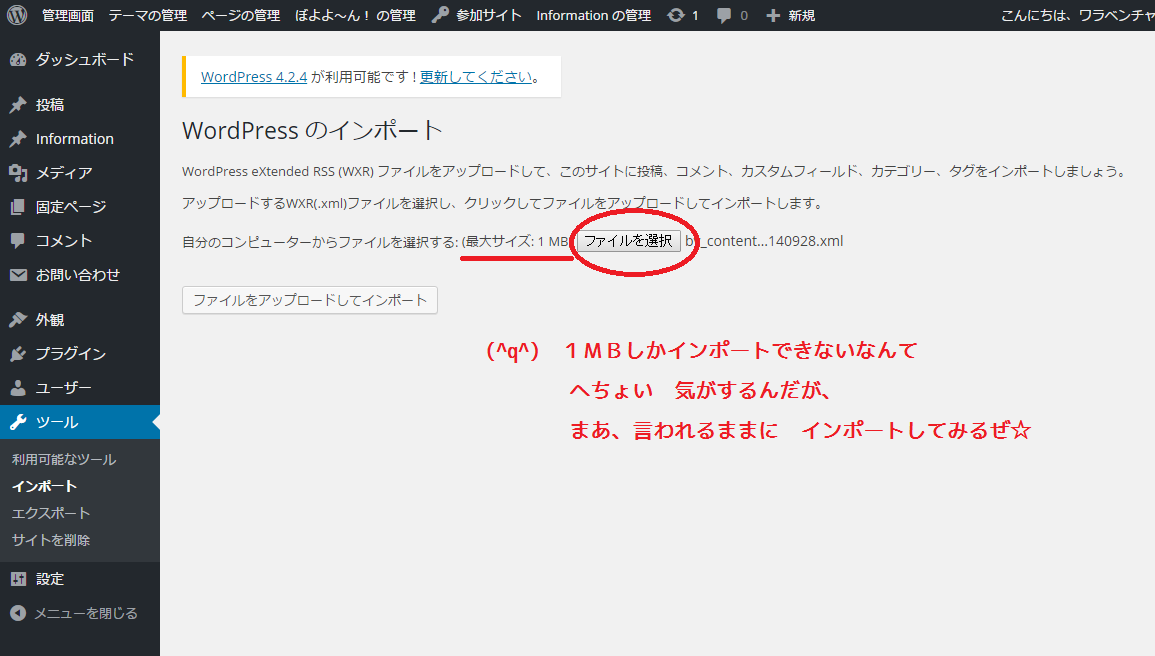Open ページの管理 menu in admin bar
Image resolution: width=1155 pixels, height=656 pixels.
(241, 15)
